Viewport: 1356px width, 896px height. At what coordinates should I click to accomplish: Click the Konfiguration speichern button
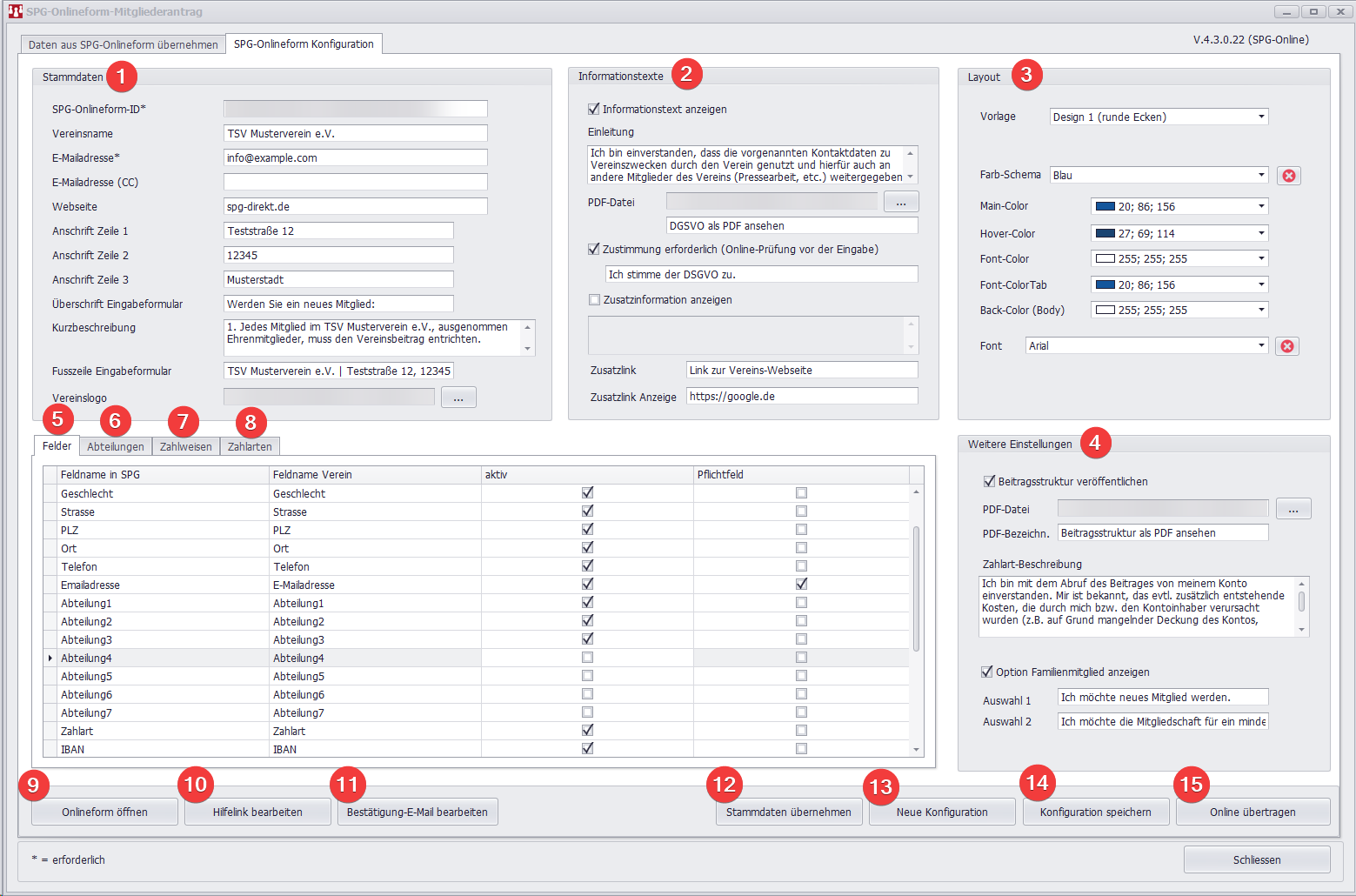pos(1095,812)
